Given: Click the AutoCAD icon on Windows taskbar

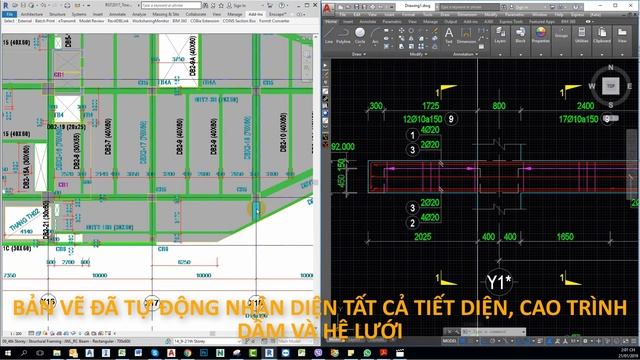Looking at the screenshot, I should click(x=171, y=352).
